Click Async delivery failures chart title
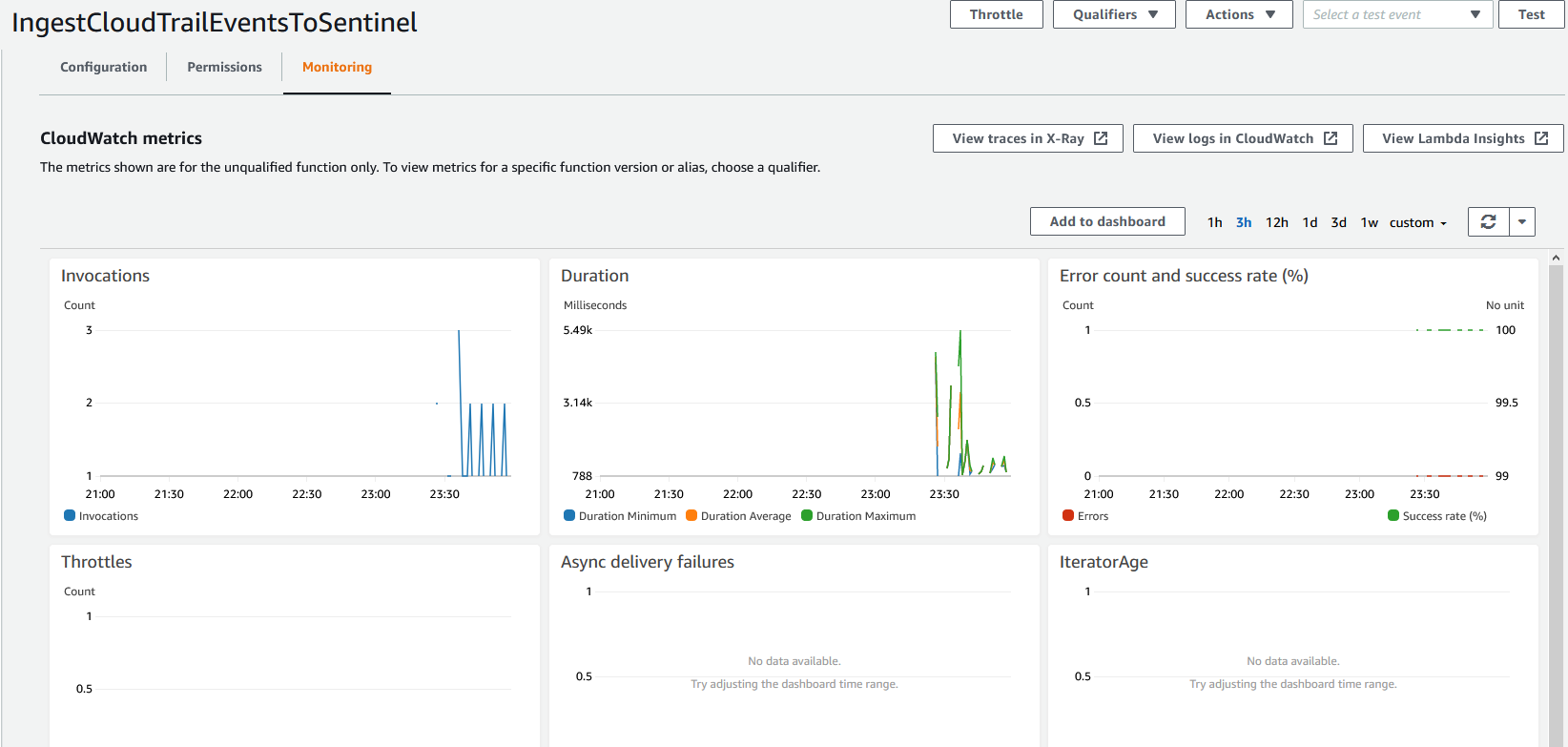The image size is (1568, 747). coord(648,562)
